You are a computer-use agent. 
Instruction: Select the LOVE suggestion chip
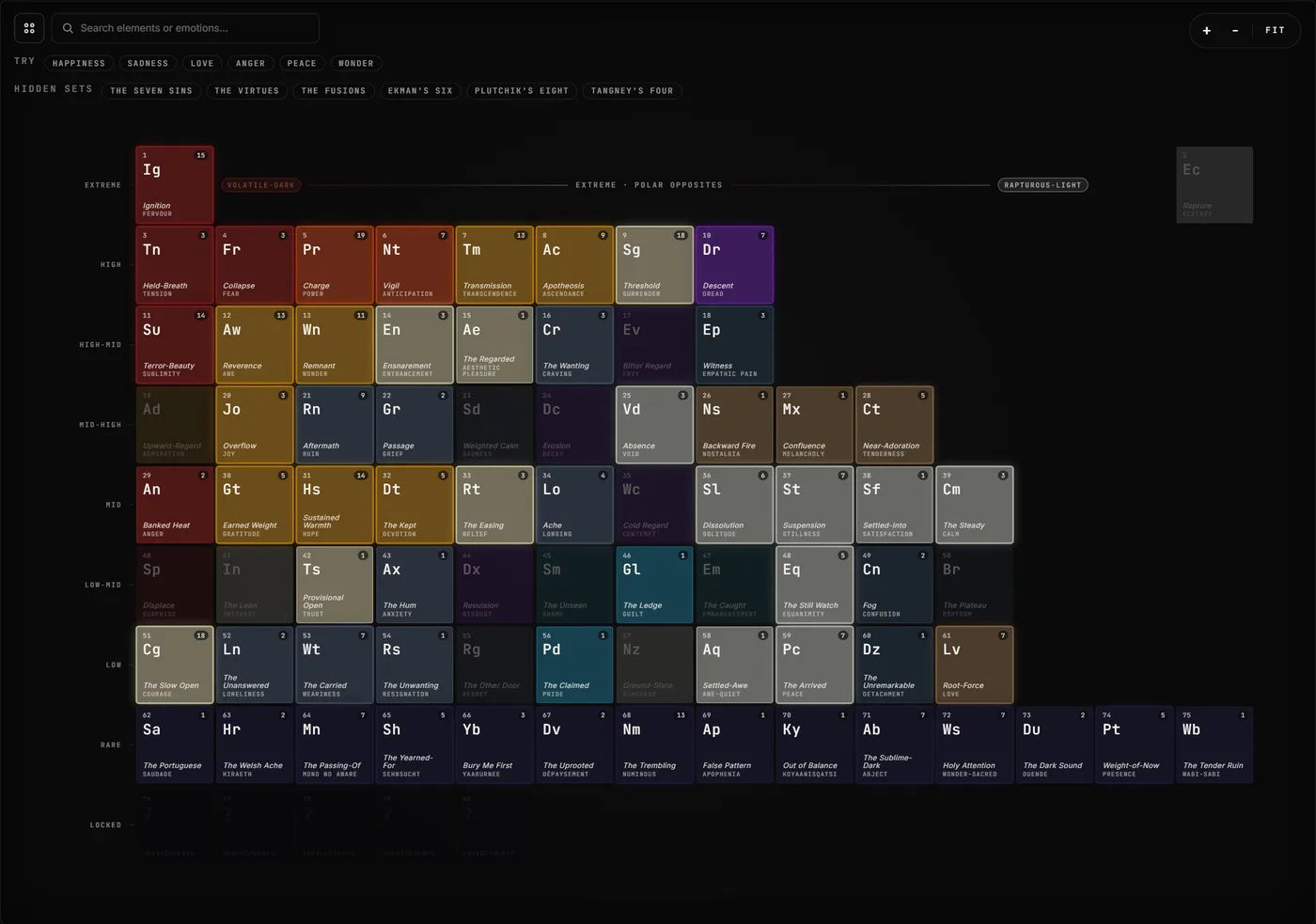[x=202, y=63]
